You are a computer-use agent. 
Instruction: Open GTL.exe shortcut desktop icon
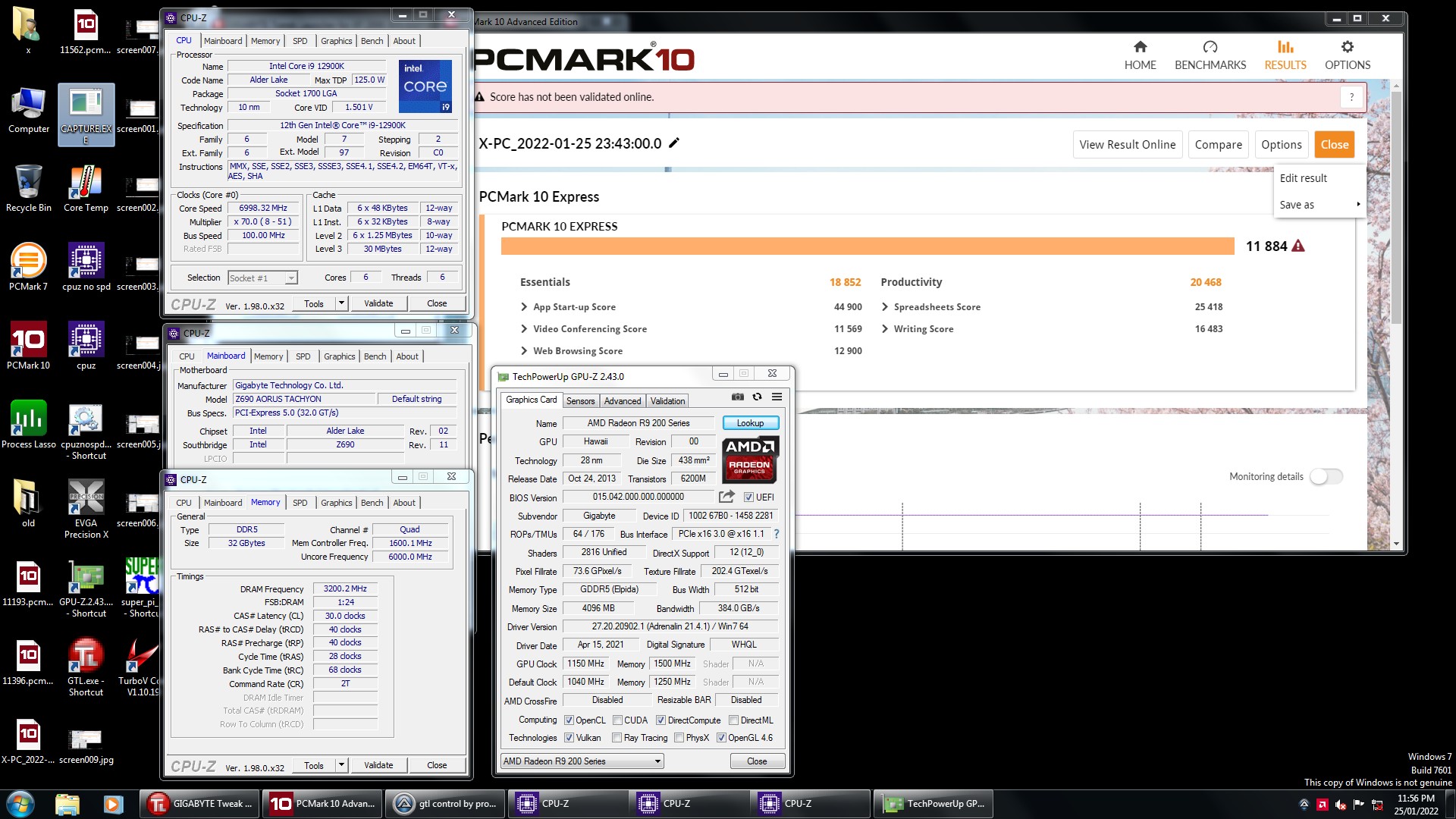click(86, 667)
